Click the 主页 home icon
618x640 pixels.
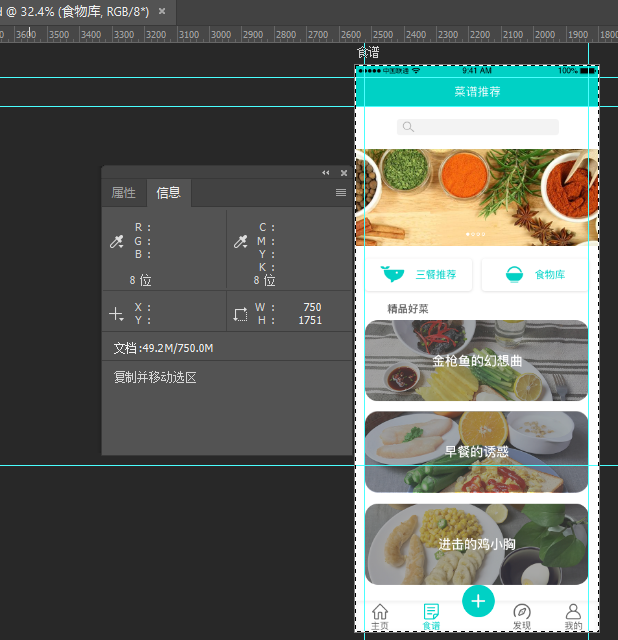pos(380,612)
